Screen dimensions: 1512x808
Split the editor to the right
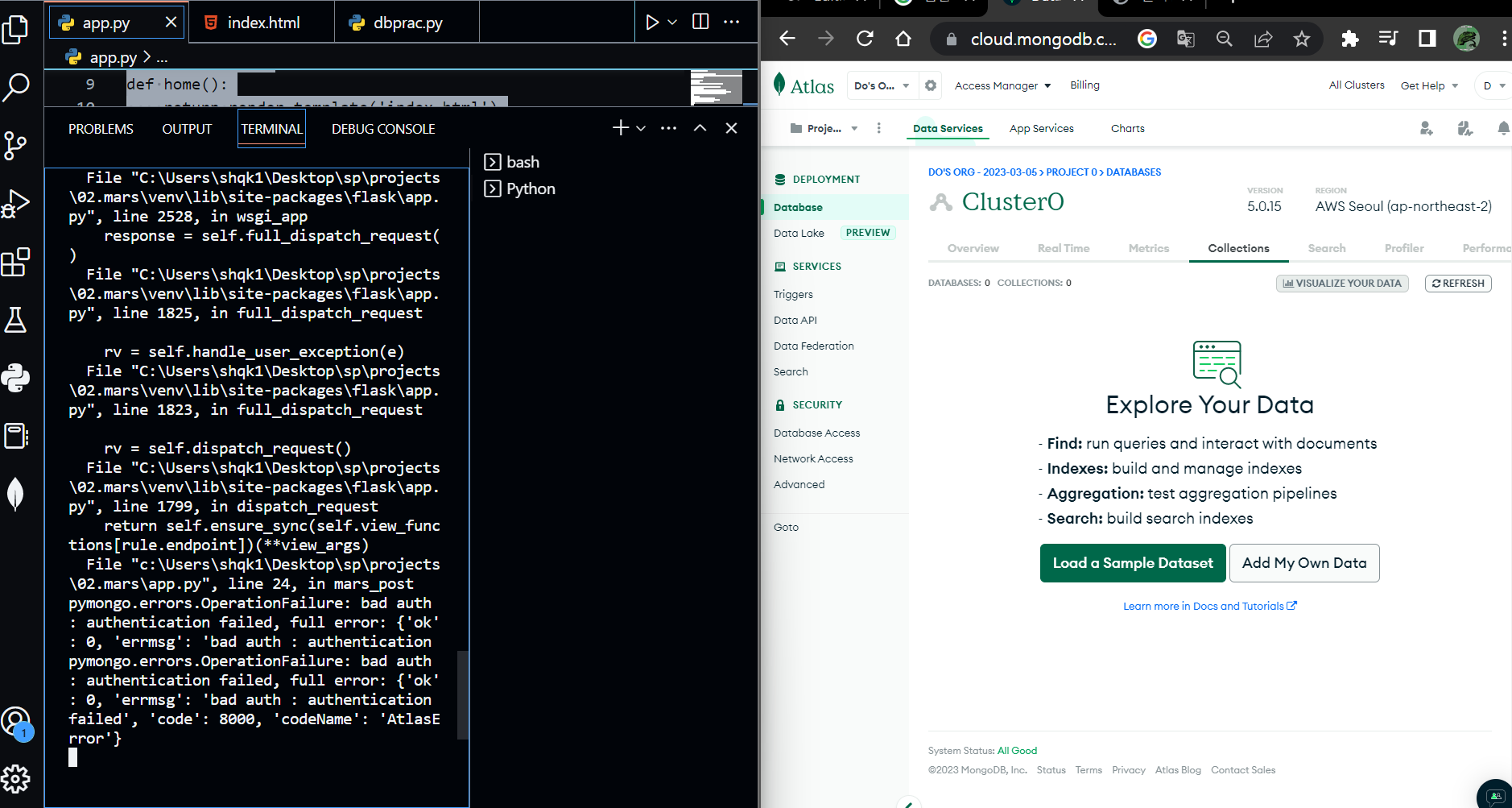(700, 22)
